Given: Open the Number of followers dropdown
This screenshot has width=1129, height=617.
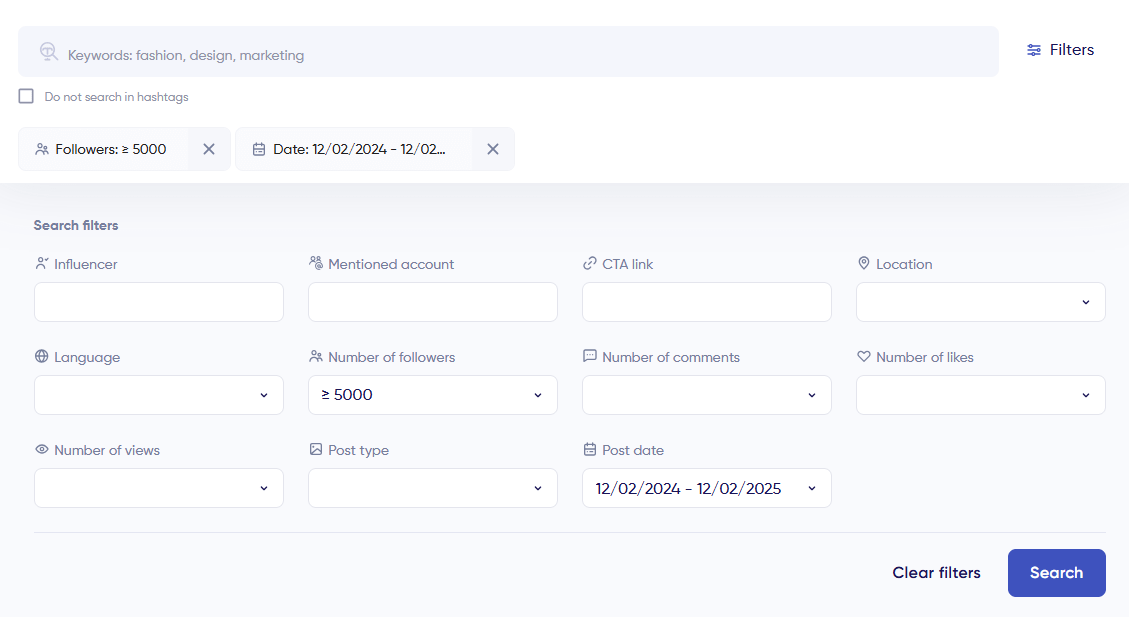Looking at the screenshot, I should tap(433, 395).
